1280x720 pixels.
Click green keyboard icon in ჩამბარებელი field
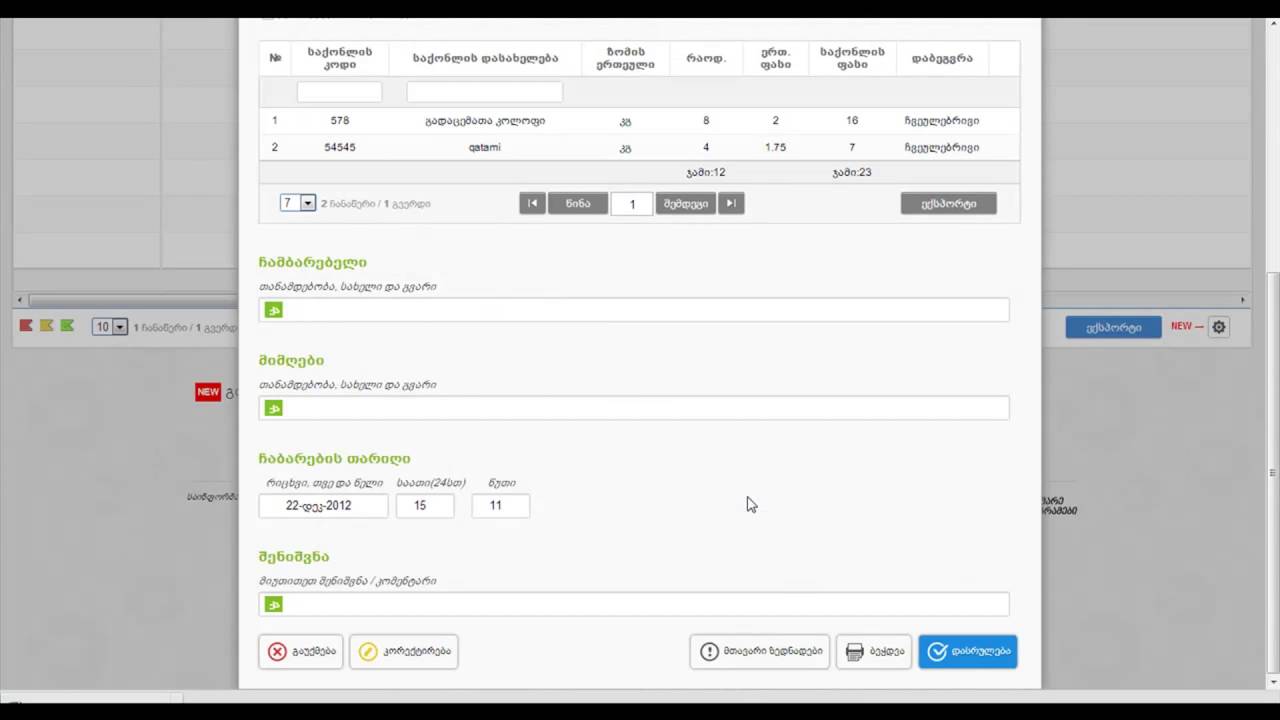pos(273,310)
